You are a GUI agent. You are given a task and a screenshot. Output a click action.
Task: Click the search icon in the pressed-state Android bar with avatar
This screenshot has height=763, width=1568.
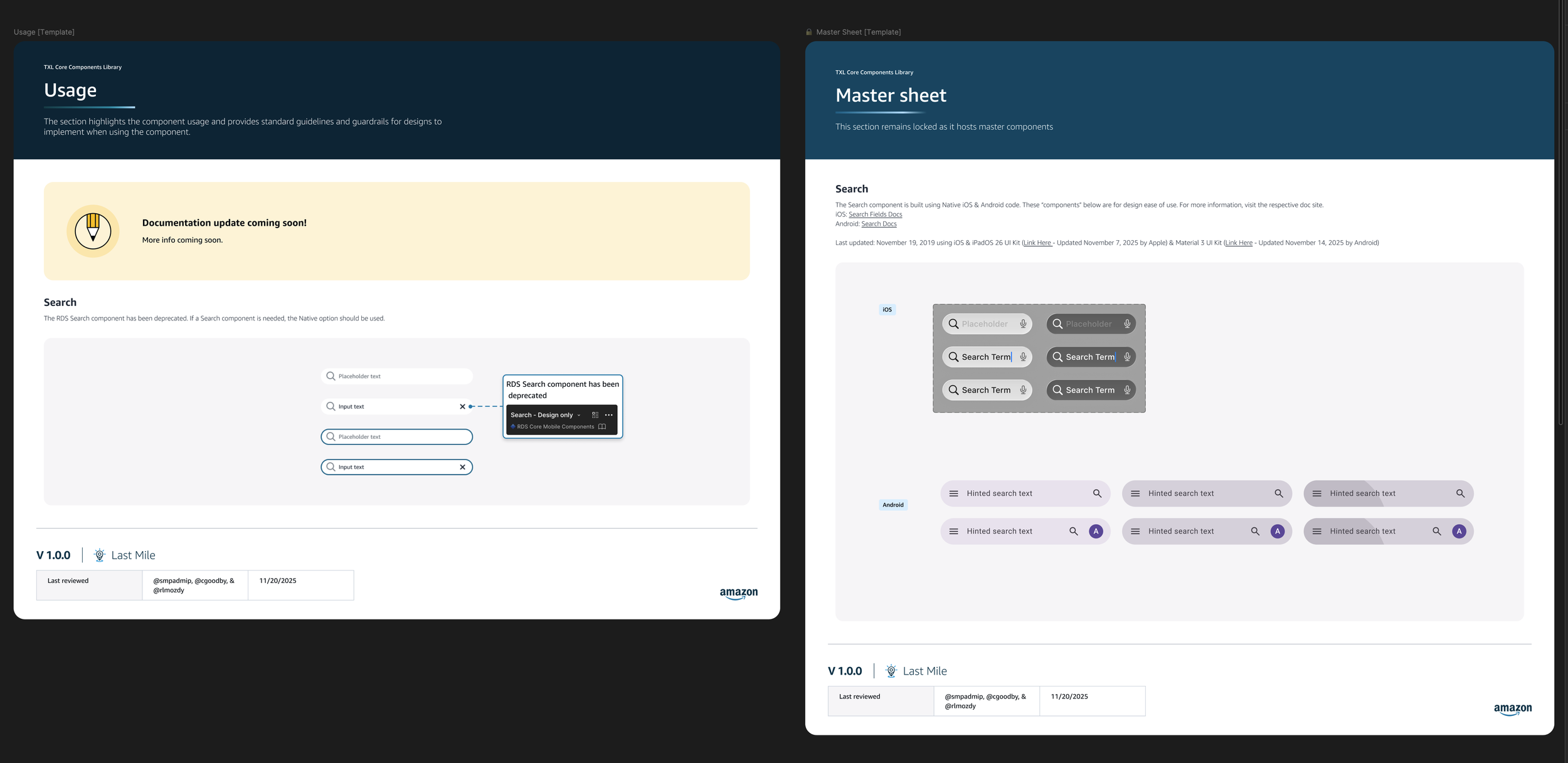click(x=1437, y=531)
